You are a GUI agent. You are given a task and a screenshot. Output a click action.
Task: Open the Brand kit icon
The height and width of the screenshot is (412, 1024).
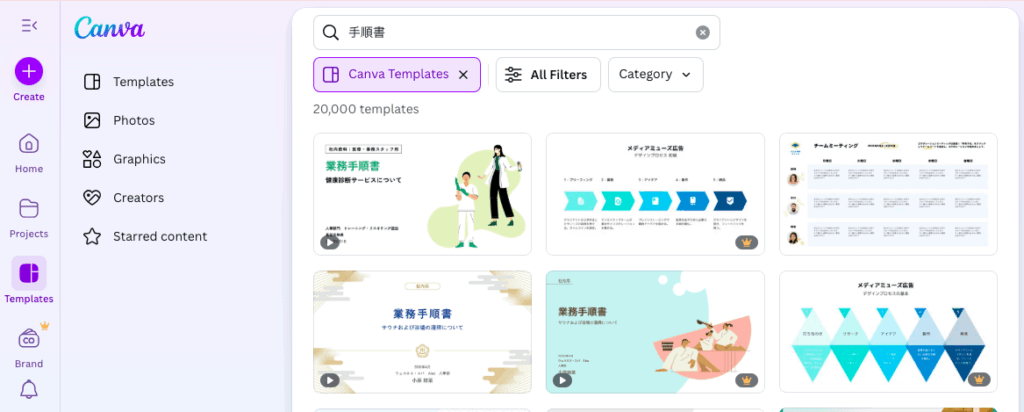29,339
